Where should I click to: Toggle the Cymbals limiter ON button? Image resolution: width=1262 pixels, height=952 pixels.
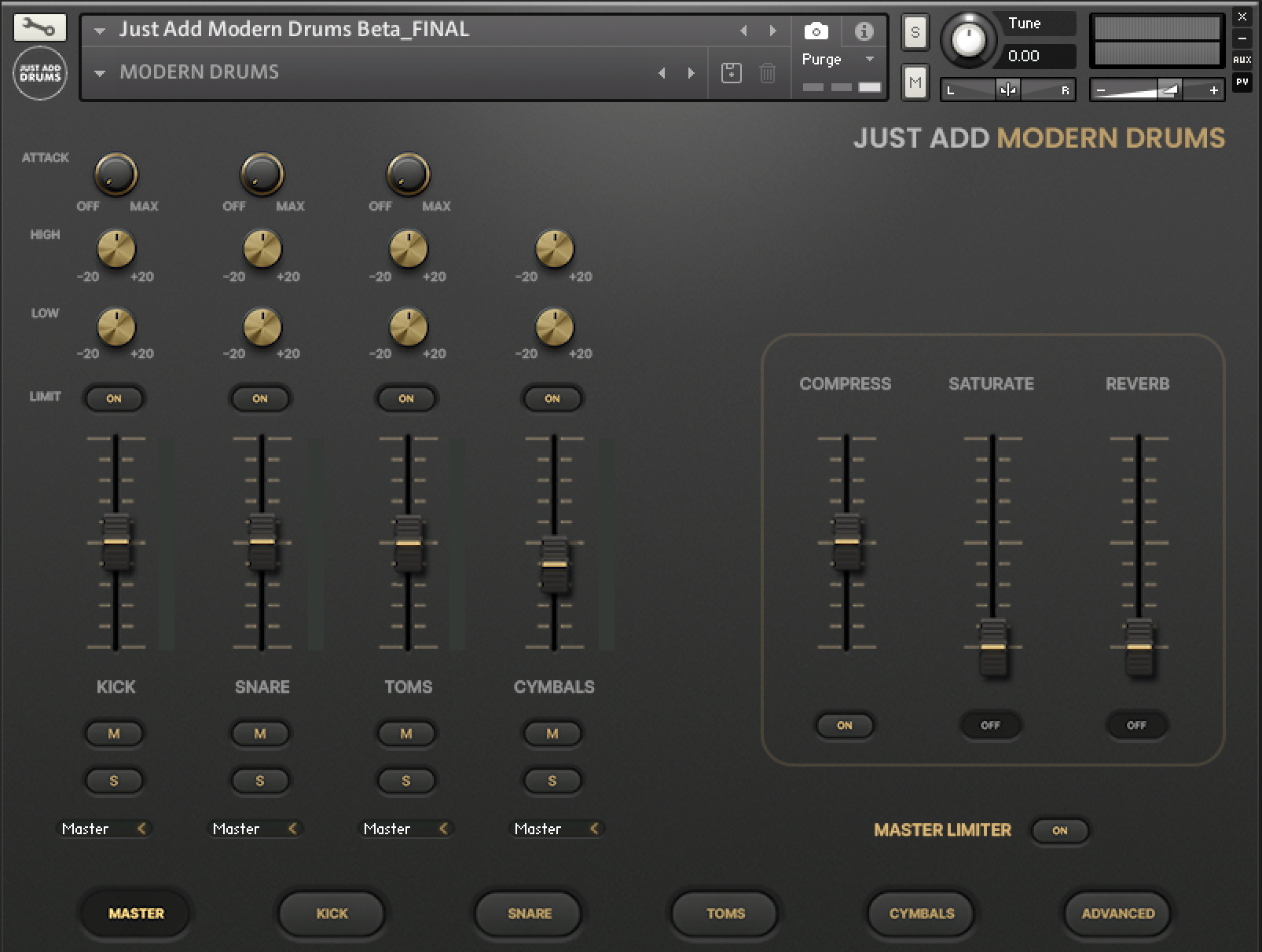[552, 398]
